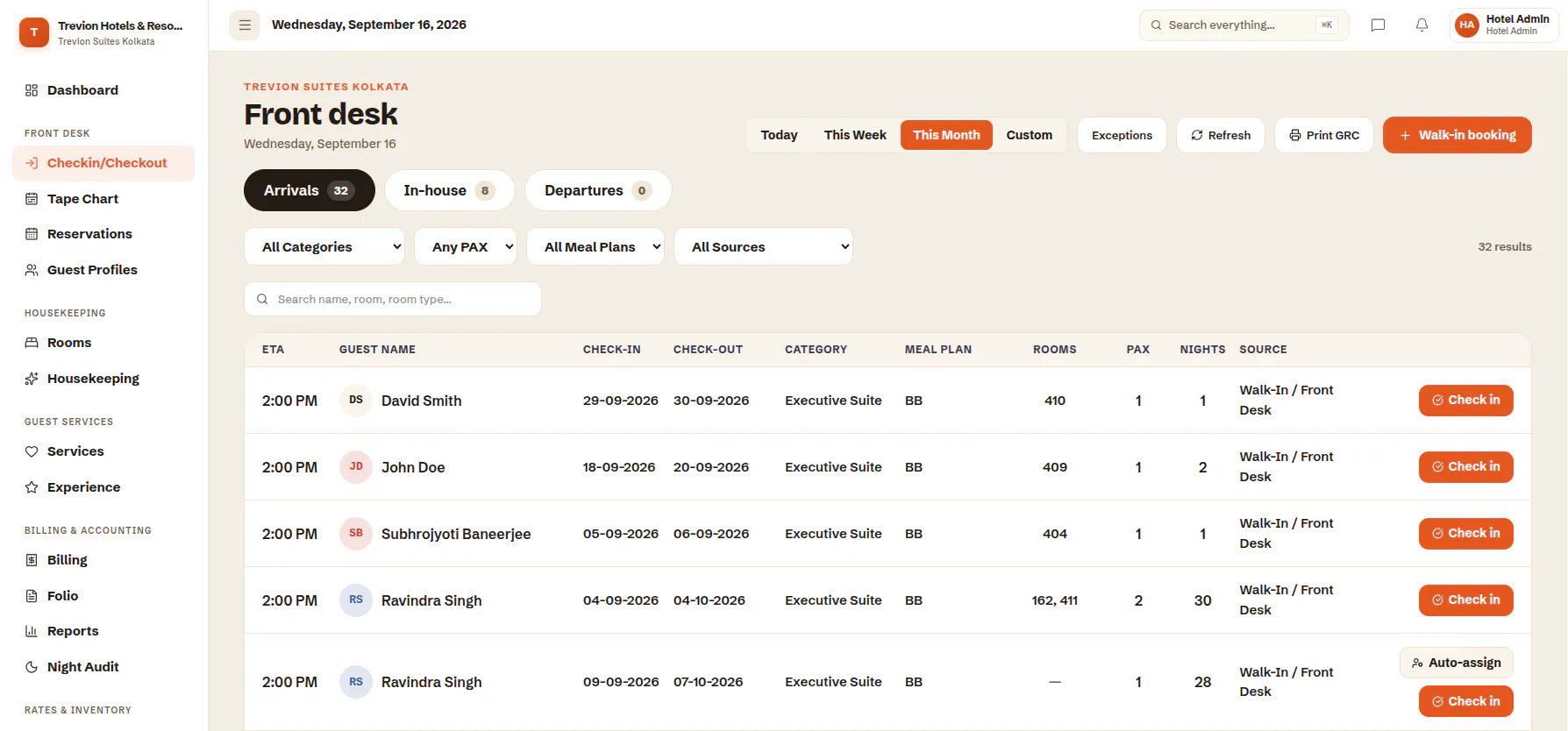Screen dimensions: 1568x731
Task: Click the HA user avatar
Action: [x=1466, y=25]
